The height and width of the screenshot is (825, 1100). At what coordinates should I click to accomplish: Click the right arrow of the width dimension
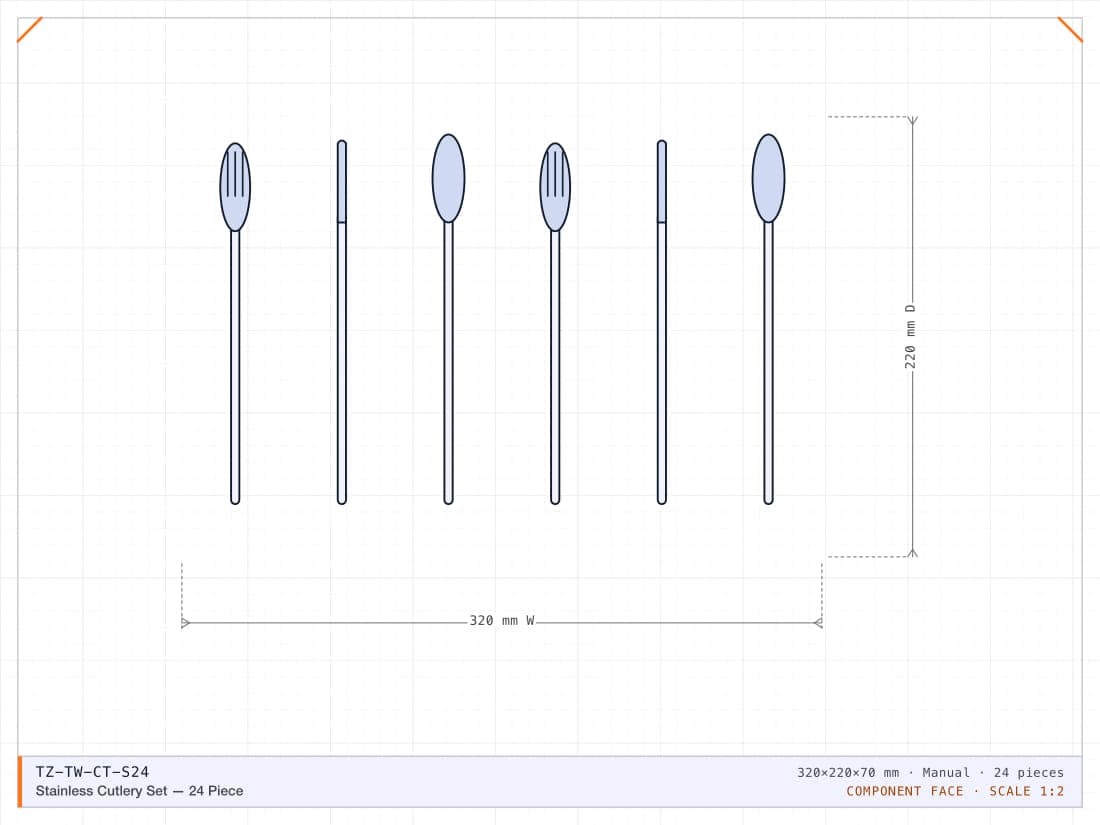(x=818, y=623)
